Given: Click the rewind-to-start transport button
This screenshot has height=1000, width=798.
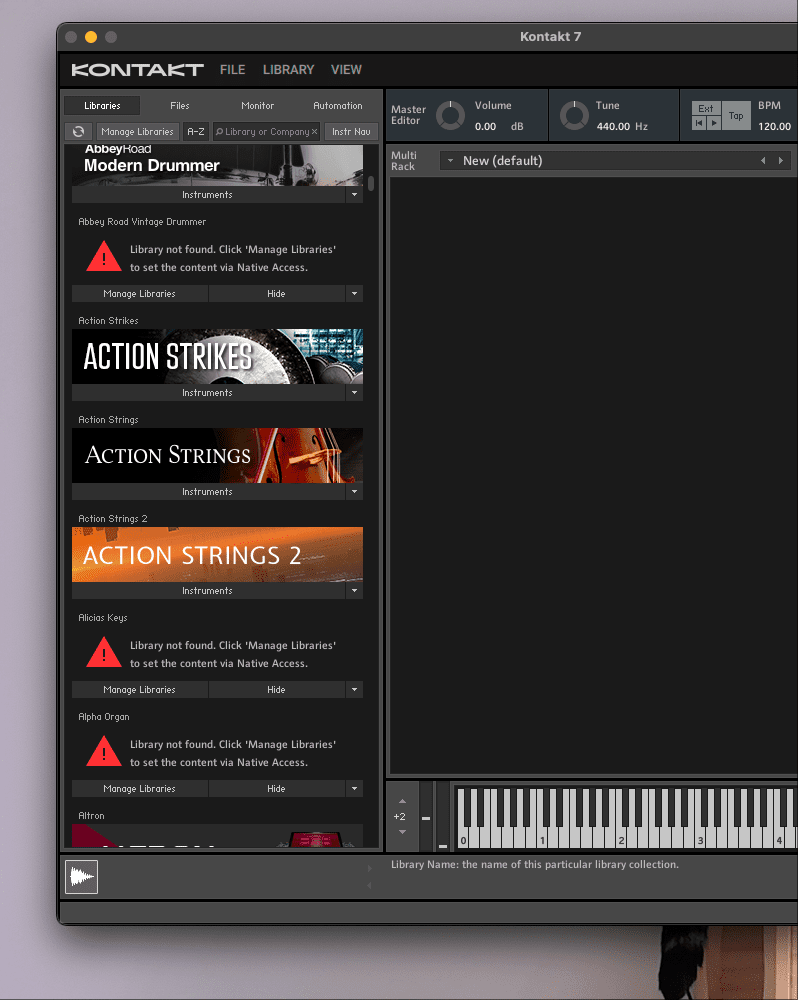Looking at the screenshot, I should click(699, 122).
